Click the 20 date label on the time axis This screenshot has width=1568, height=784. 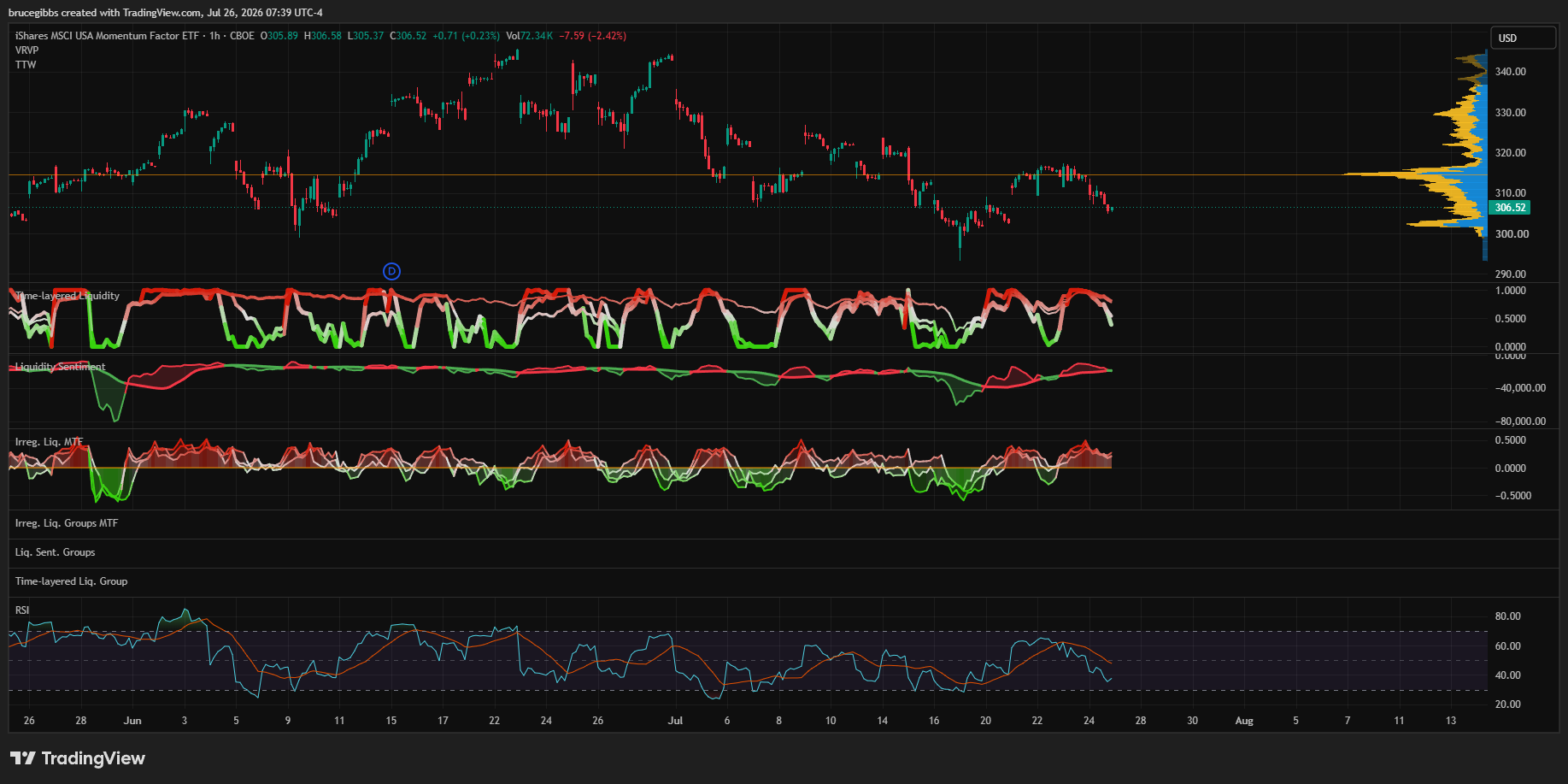click(x=985, y=721)
